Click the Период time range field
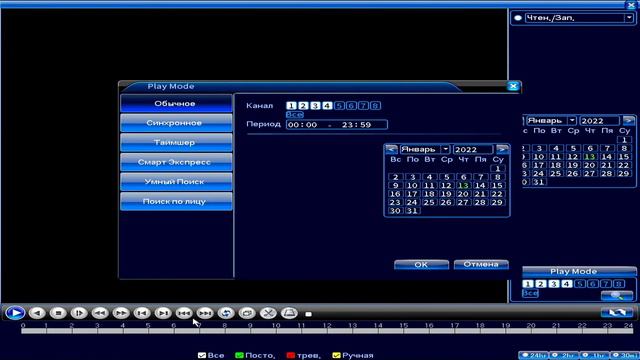This screenshot has width=640, height=360. point(337,125)
